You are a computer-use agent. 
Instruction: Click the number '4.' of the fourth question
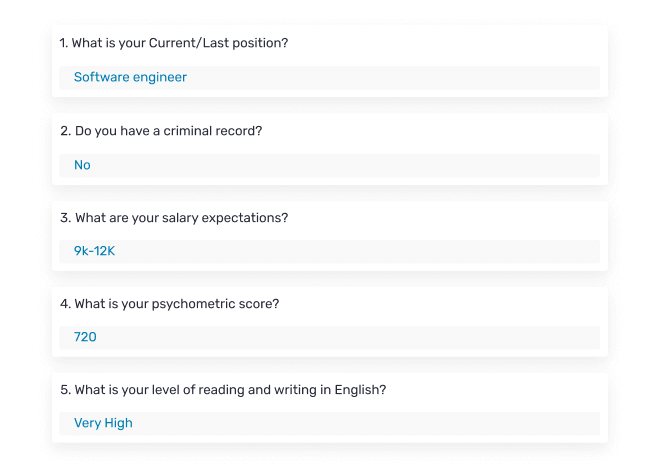(65, 303)
